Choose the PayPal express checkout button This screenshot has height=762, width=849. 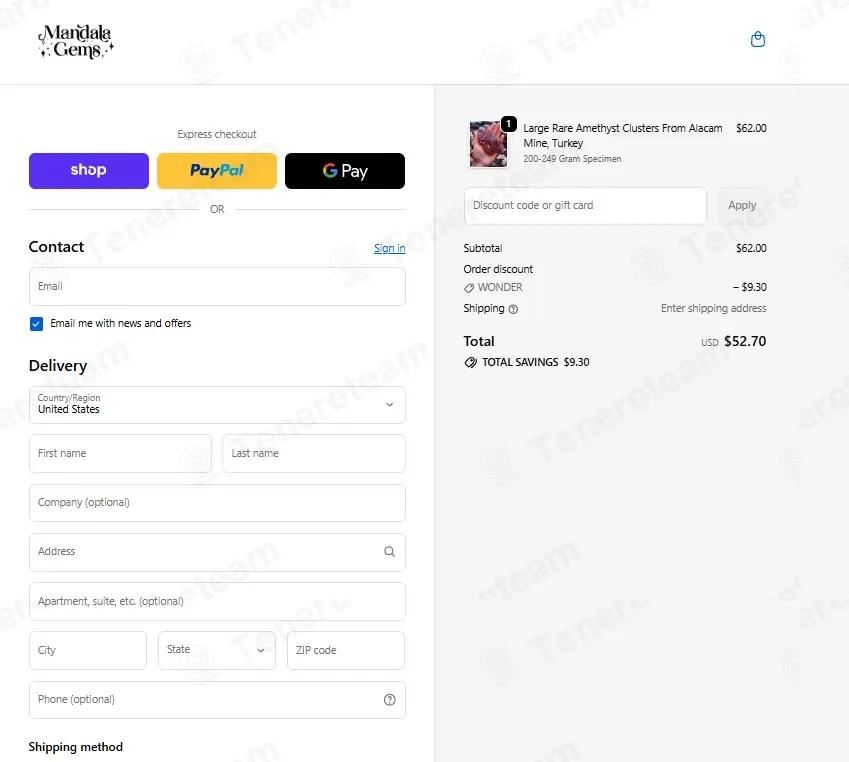pos(217,171)
